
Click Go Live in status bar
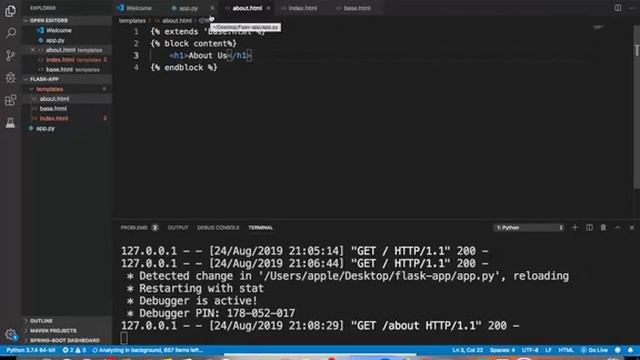[x=595, y=350]
